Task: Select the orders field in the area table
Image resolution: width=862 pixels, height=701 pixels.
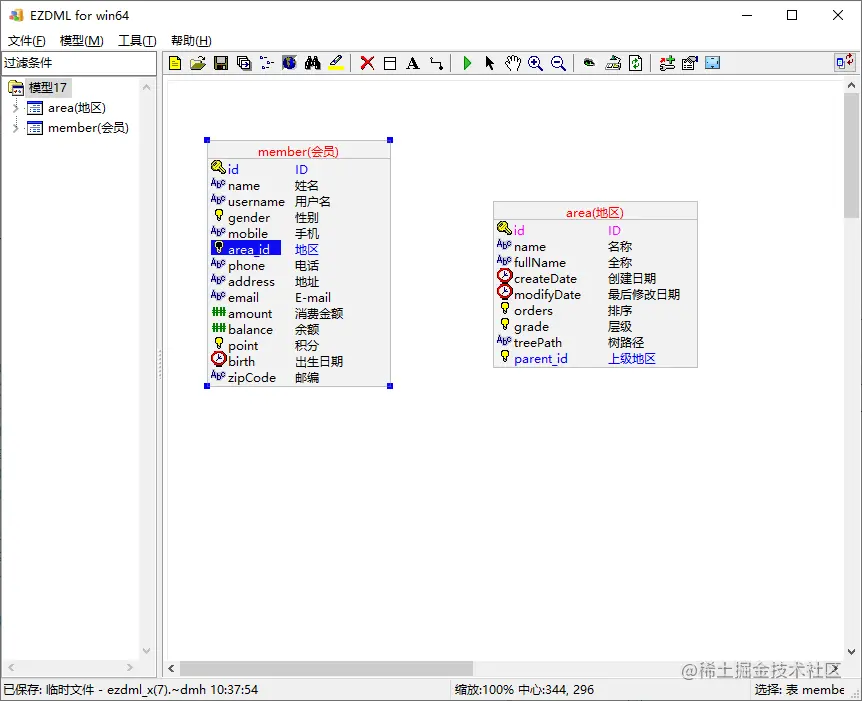Action: click(x=533, y=311)
